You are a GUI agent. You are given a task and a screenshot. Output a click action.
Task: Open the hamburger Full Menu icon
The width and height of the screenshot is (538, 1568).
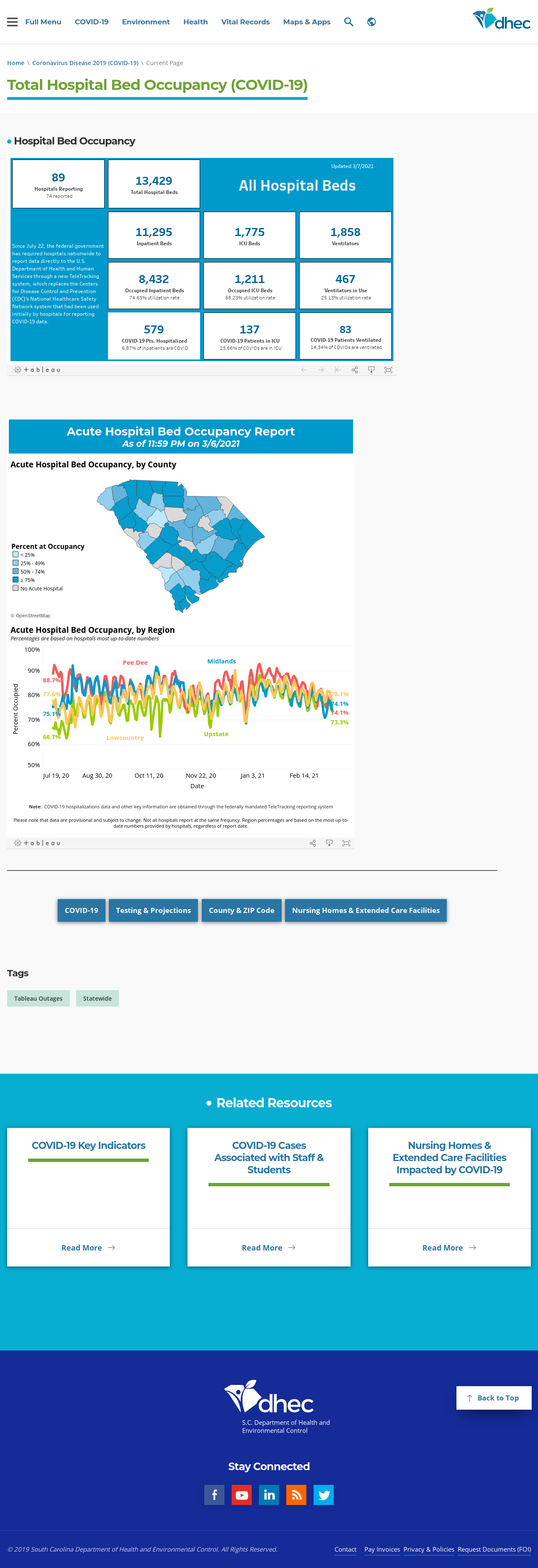click(12, 22)
